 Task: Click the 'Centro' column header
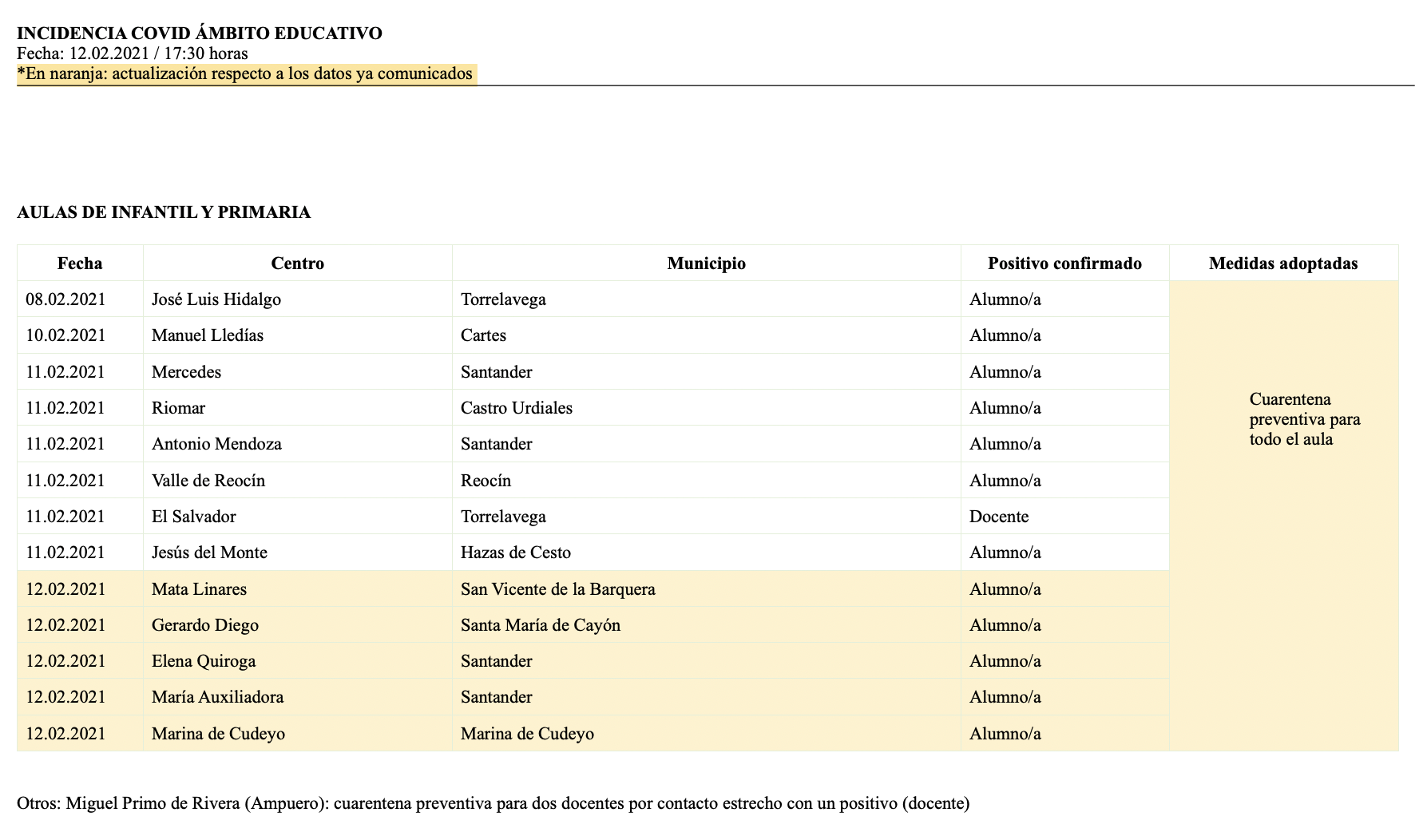point(297,263)
